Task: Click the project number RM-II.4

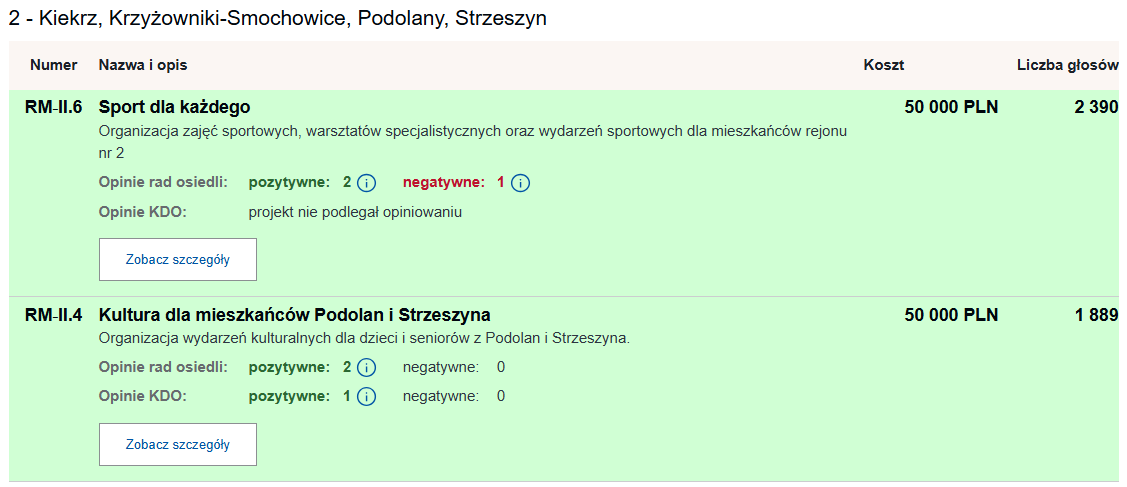Action: (x=54, y=315)
